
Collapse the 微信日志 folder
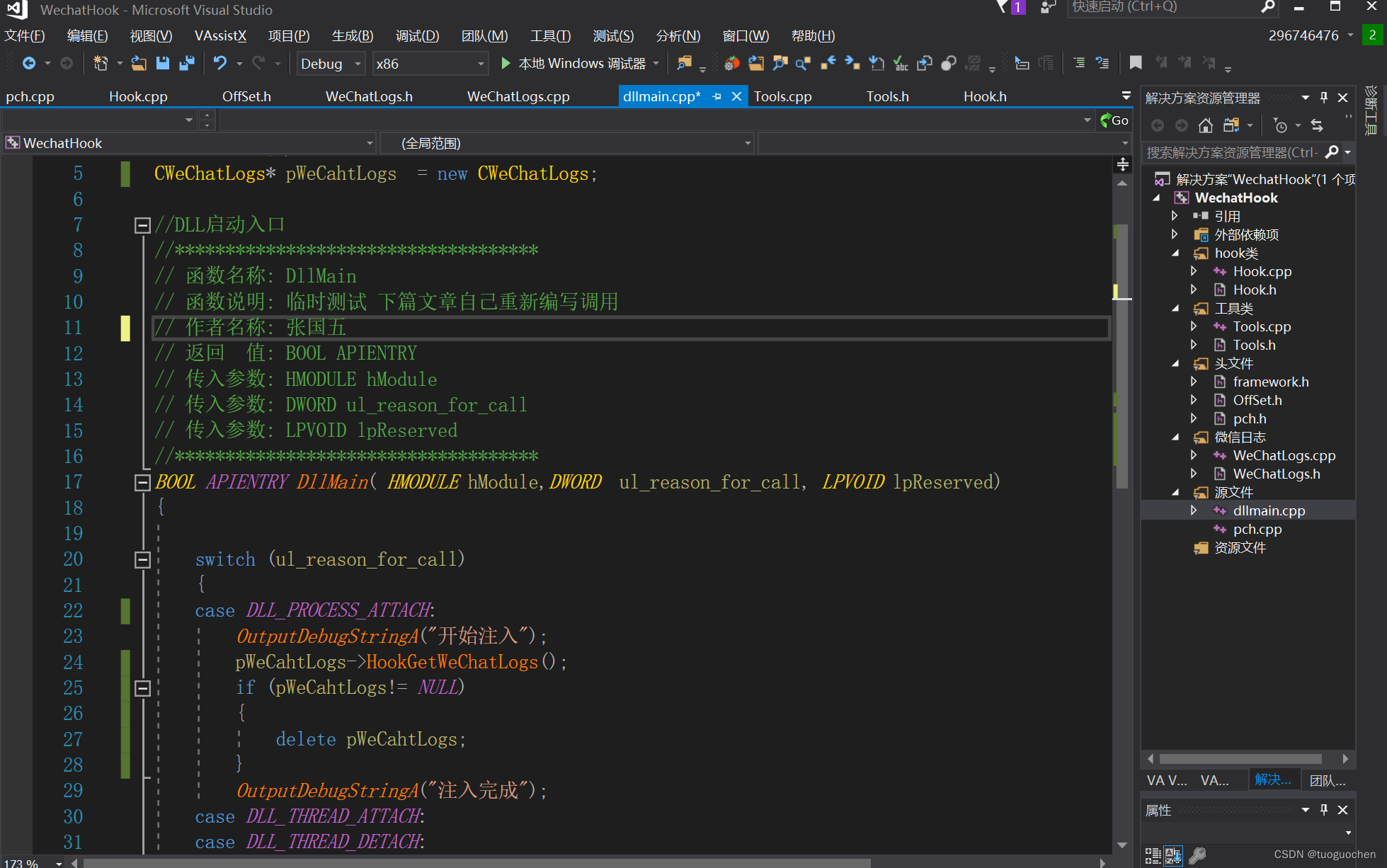tap(1175, 437)
